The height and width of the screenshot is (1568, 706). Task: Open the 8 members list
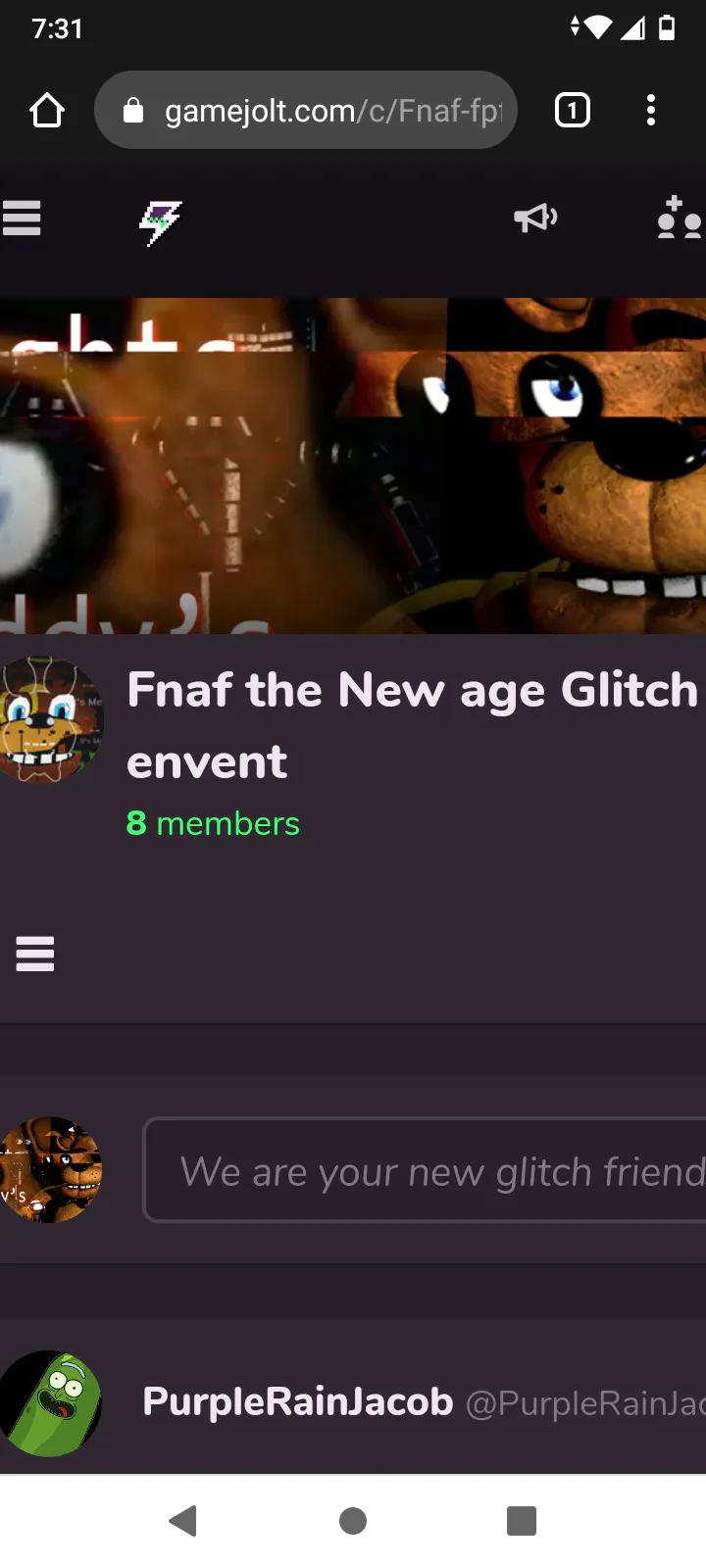[x=213, y=823]
